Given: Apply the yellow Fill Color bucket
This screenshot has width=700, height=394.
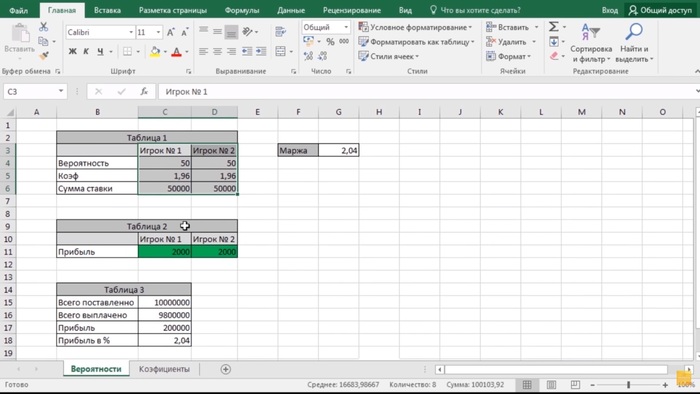Looking at the screenshot, I should coord(155,52).
